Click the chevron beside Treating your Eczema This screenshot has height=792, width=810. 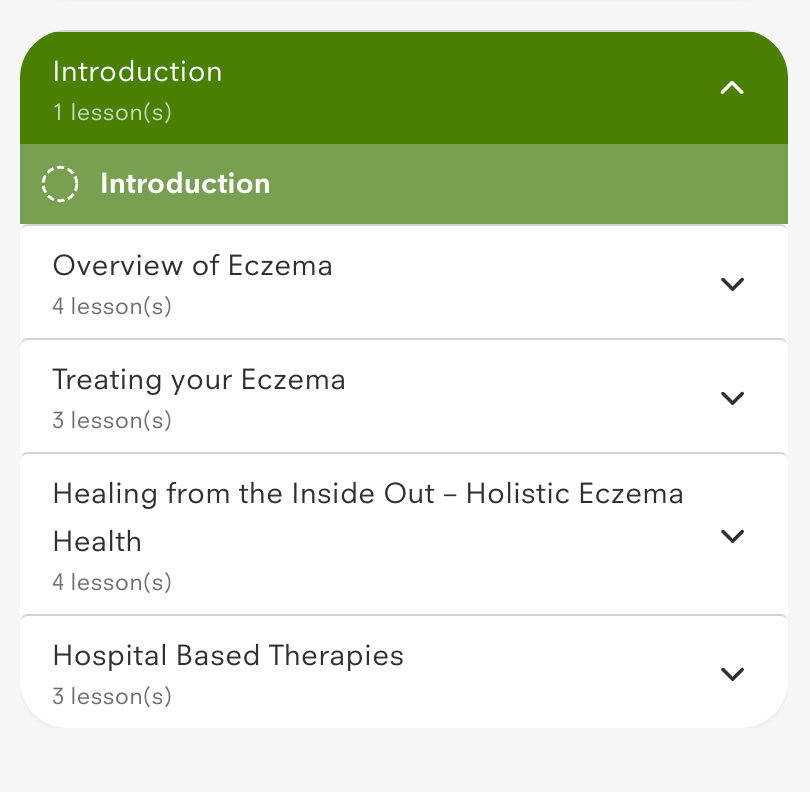(732, 398)
